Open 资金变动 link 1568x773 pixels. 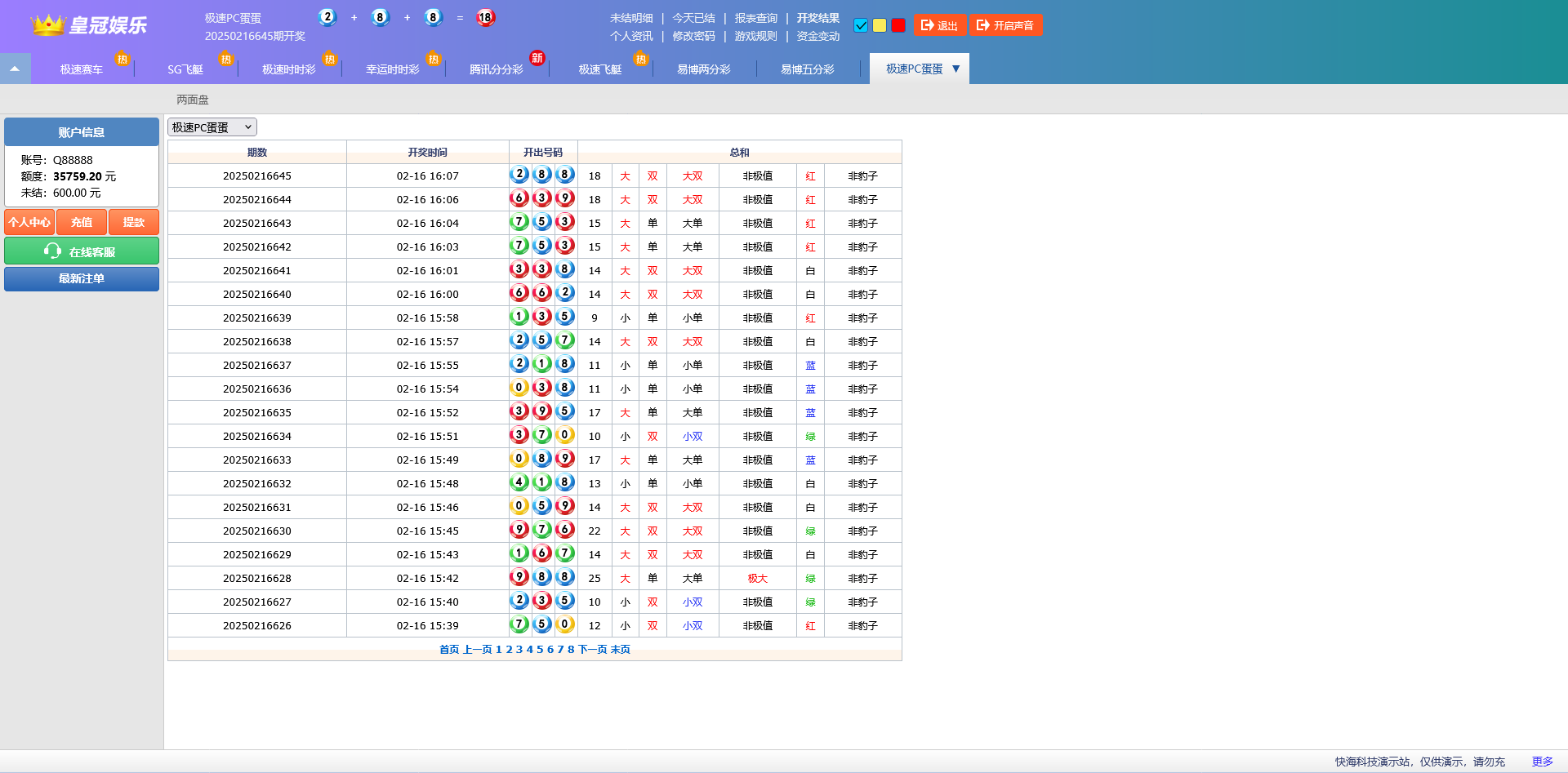coord(818,36)
